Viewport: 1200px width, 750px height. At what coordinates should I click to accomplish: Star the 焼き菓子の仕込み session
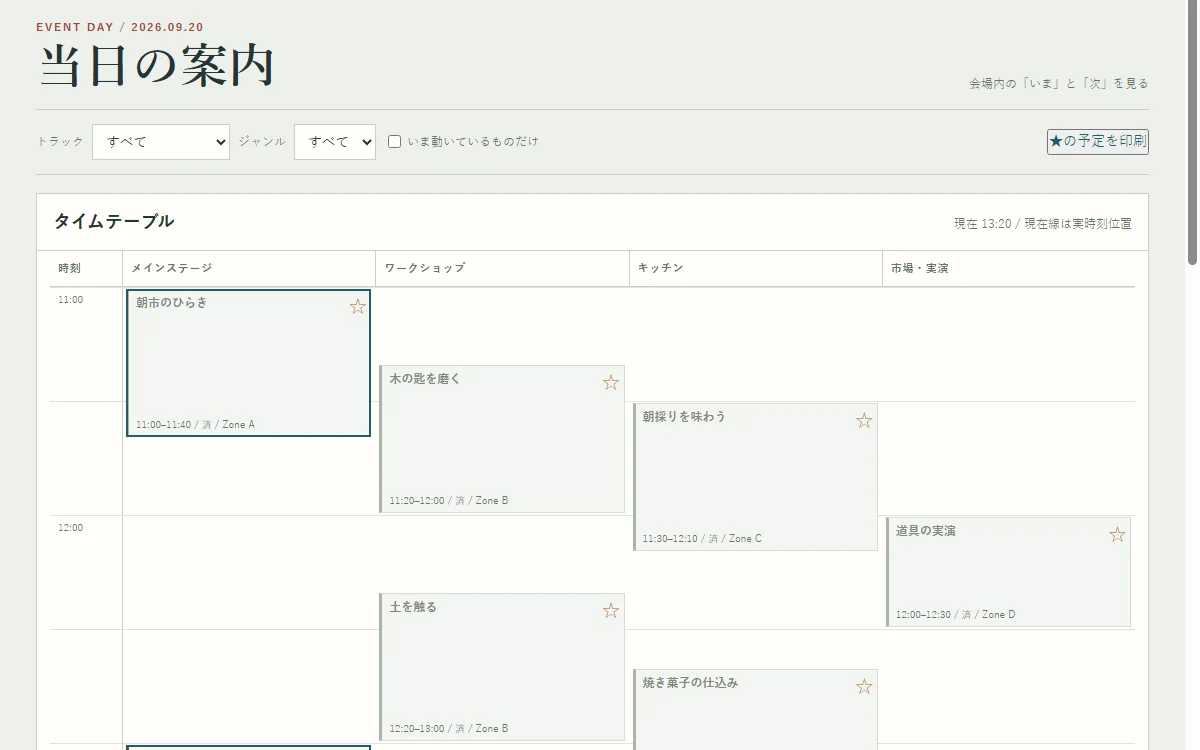click(x=864, y=687)
